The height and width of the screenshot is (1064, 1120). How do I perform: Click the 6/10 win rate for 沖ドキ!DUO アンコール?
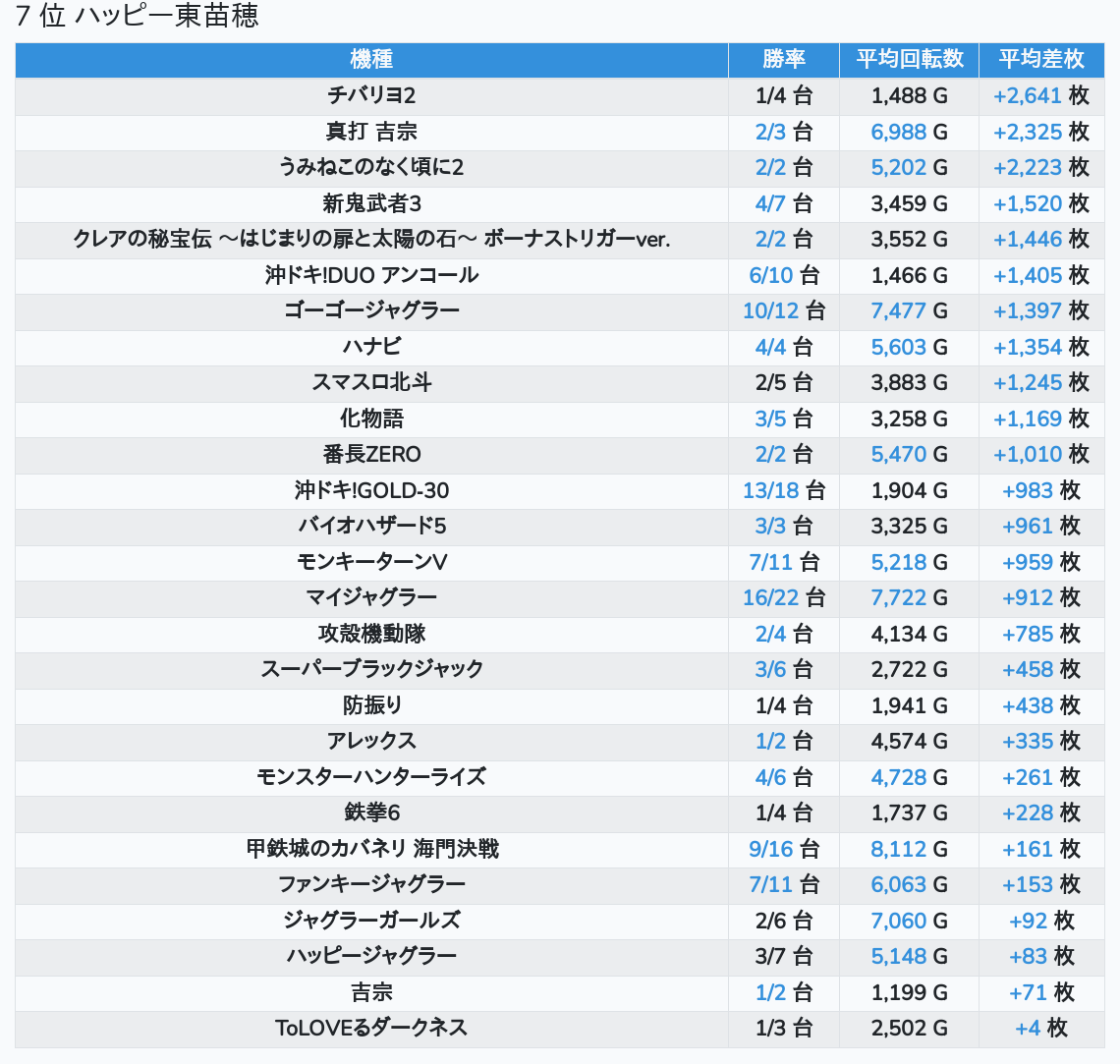pos(769,275)
